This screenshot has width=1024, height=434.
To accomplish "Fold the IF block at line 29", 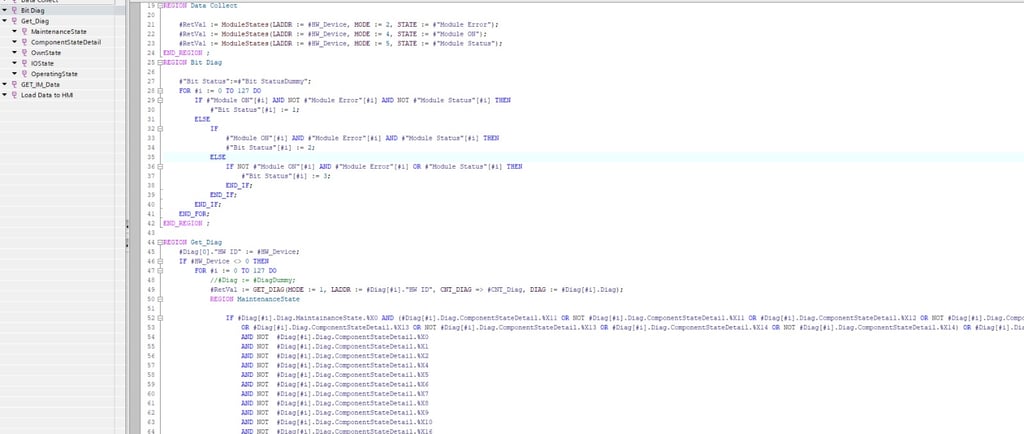I will point(160,101).
